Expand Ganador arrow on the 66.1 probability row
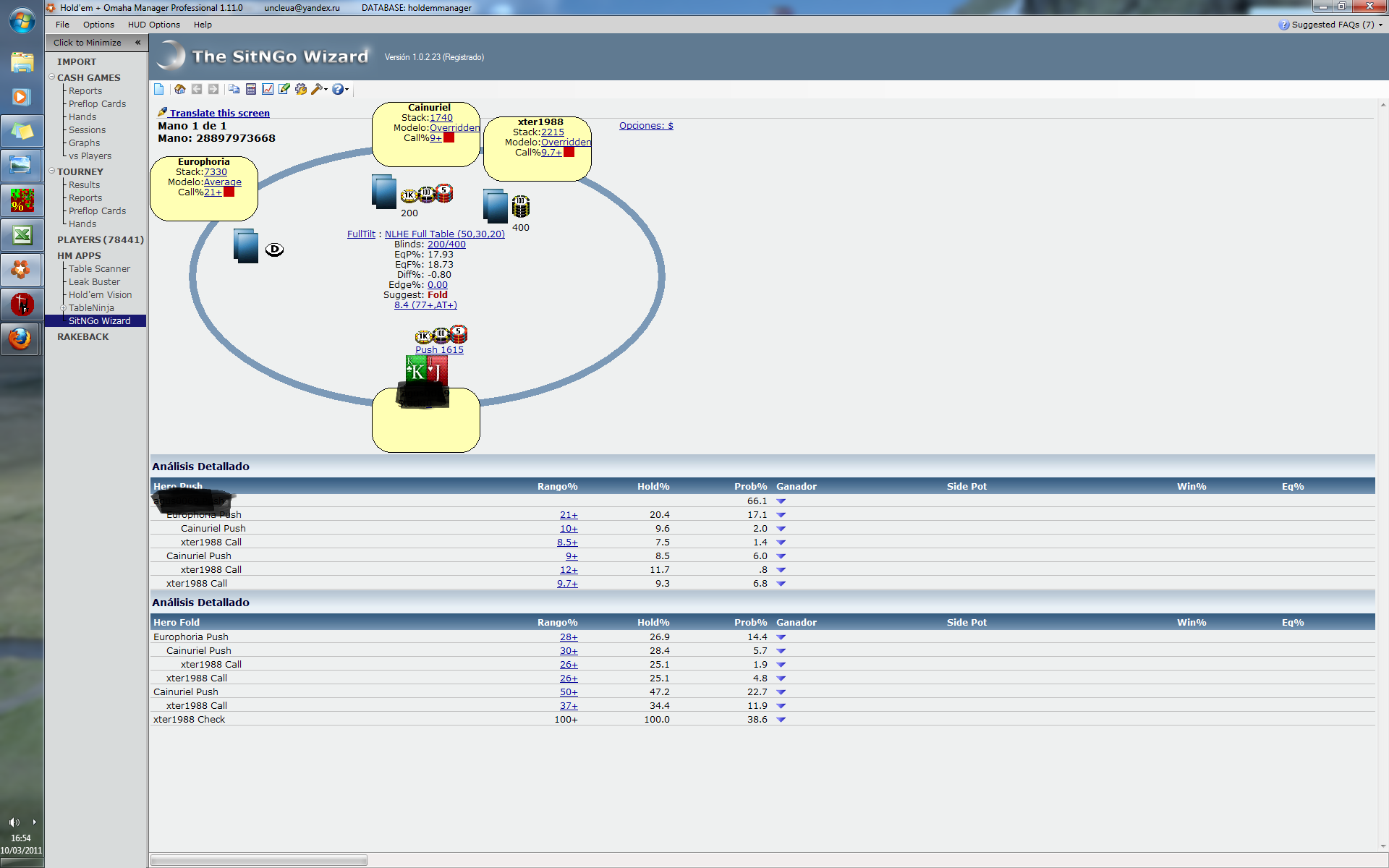 [x=781, y=501]
